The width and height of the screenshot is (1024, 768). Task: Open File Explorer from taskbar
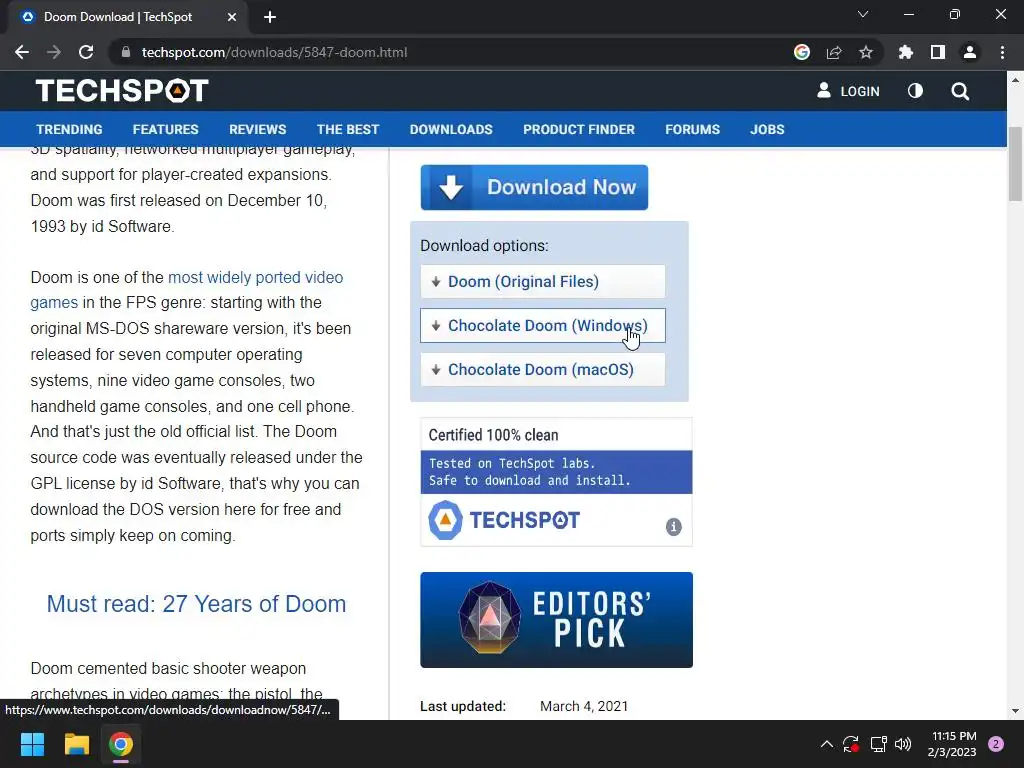tap(76, 744)
